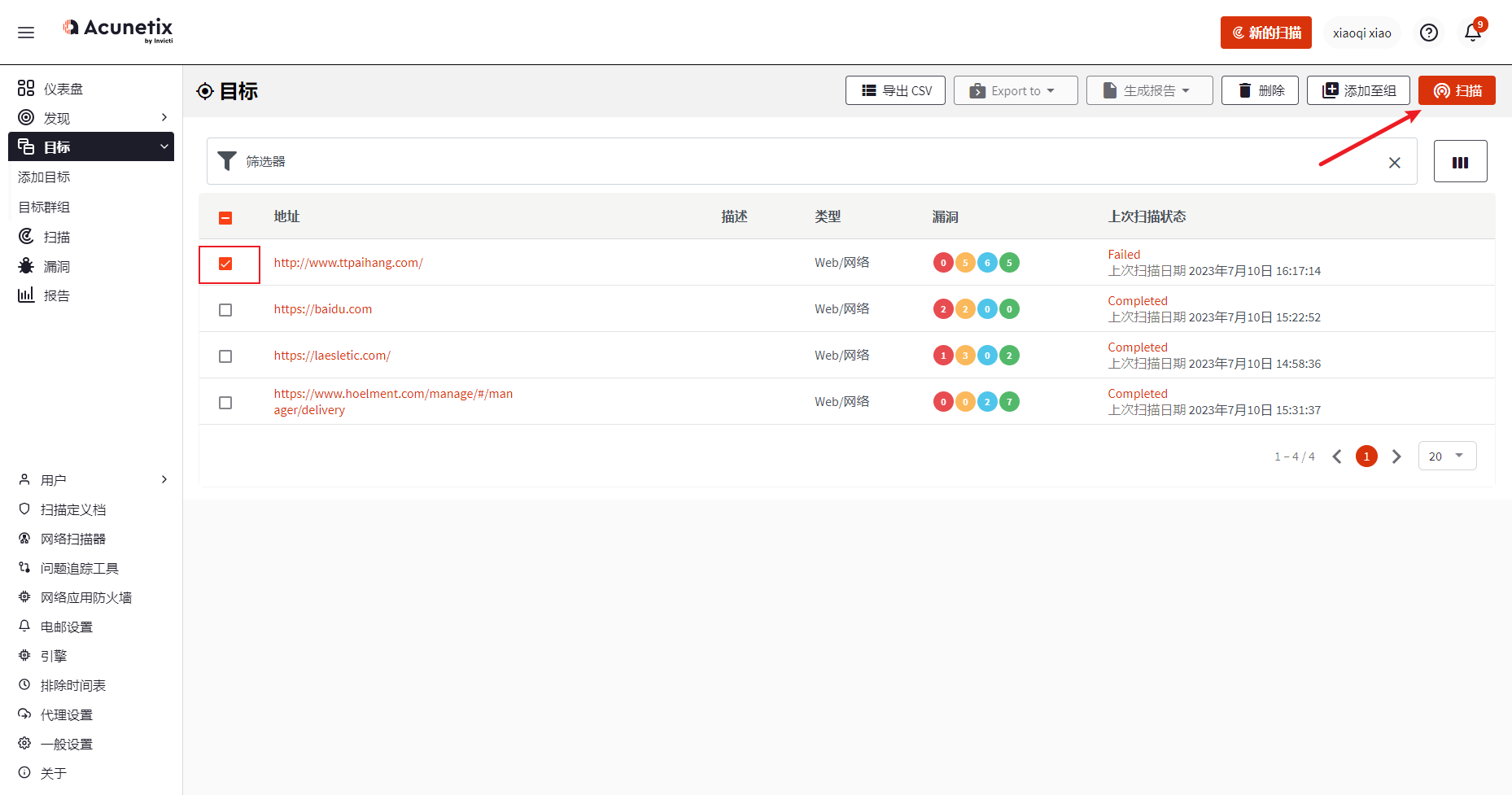This screenshot has height=795, width=1512.
Task: Click the Scans (扫描) sidebar icon
Action: (x=26, y=236)
